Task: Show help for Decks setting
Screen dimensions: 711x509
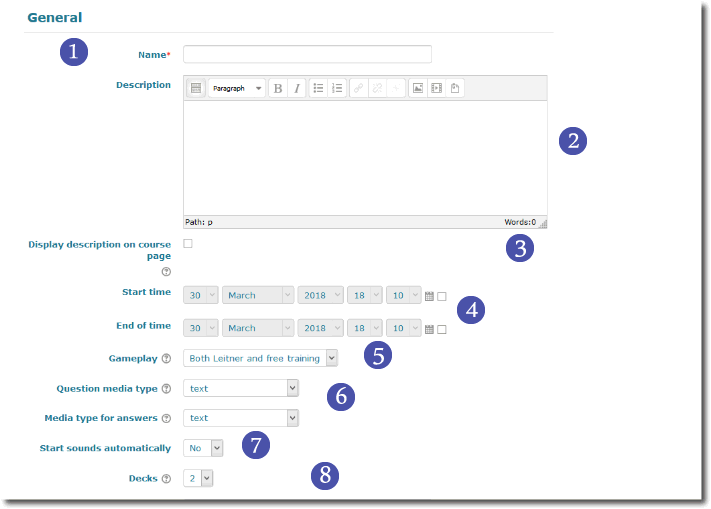Action: tap(167, 479)
